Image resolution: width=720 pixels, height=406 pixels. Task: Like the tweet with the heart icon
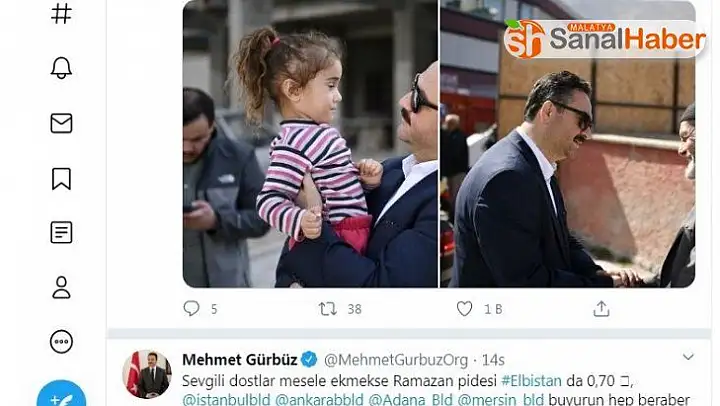coord(464,309)
